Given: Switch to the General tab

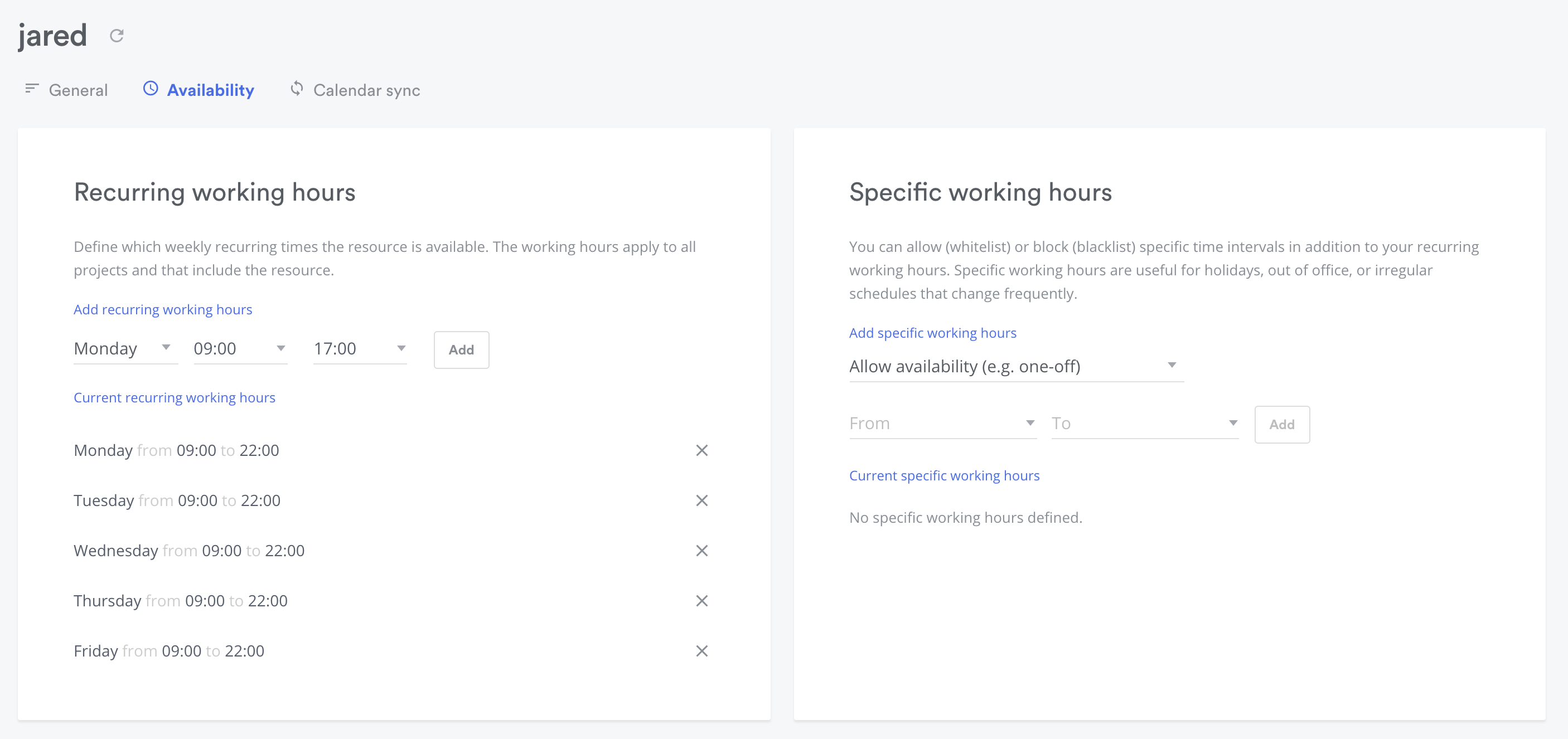Looking at the screenshot, I should coord(78,90).
